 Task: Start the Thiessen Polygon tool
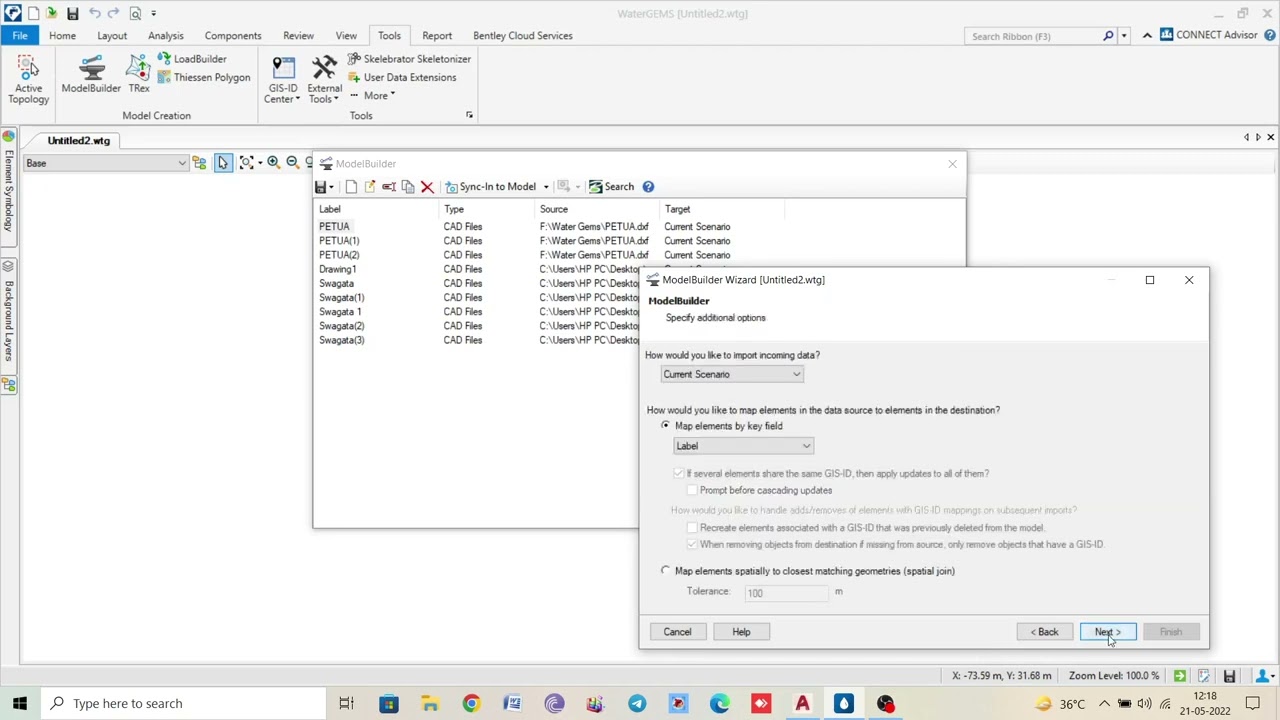[x=203, y=77]
